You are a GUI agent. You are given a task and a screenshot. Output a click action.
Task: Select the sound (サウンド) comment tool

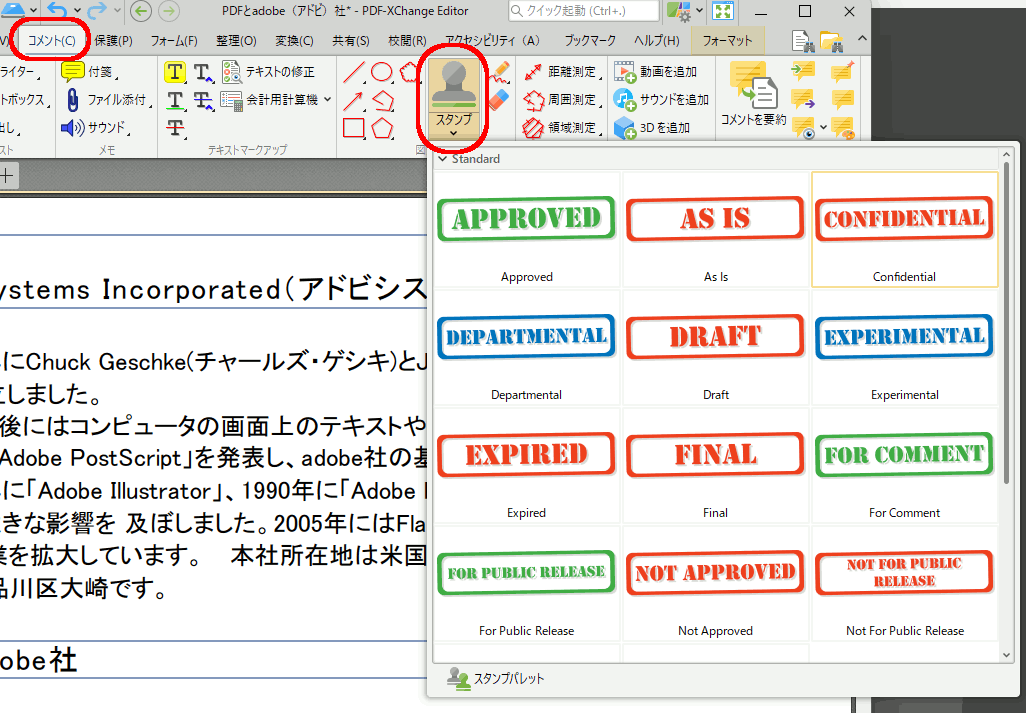(95, 128)
